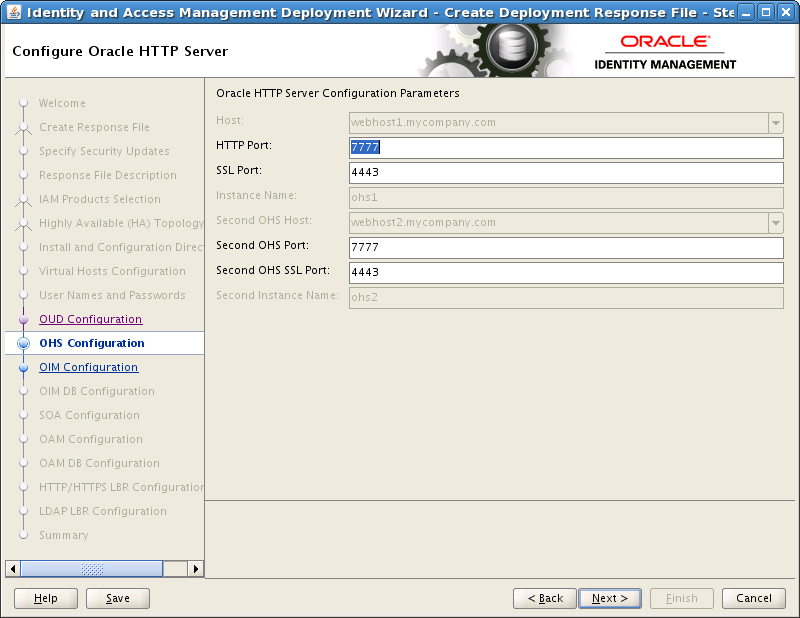Click the OAM DB Configuration step

pos(99,463)
